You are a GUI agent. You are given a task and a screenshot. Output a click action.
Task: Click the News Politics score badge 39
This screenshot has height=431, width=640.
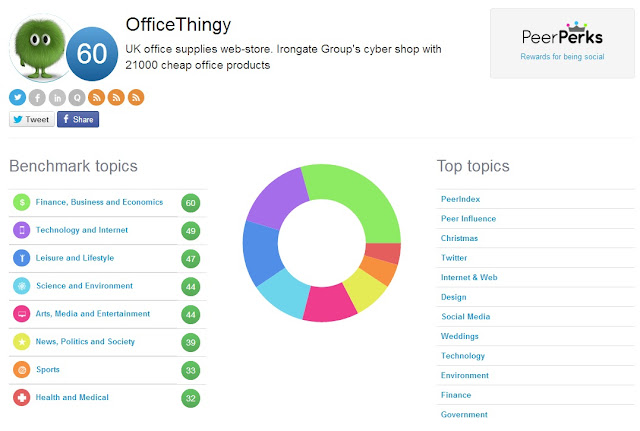191,342
